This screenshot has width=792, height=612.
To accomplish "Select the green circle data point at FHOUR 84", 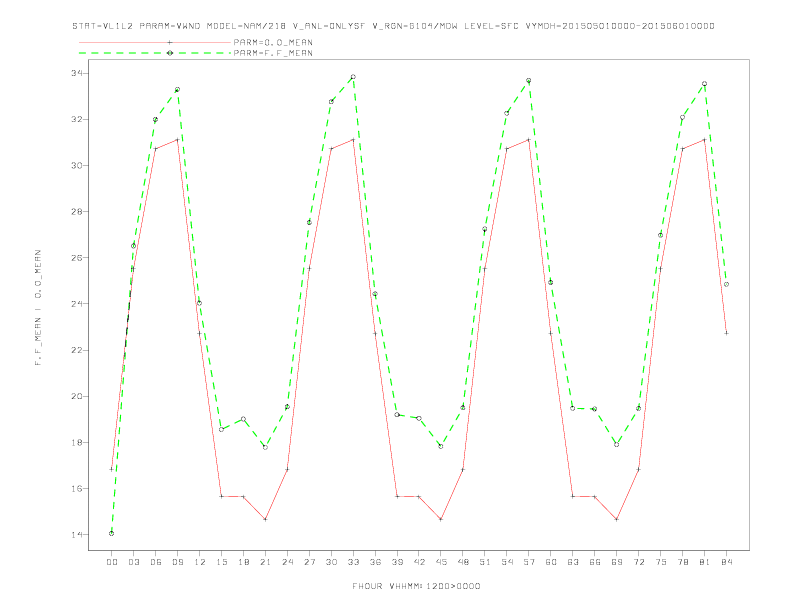I will click(x=726, y=284).
